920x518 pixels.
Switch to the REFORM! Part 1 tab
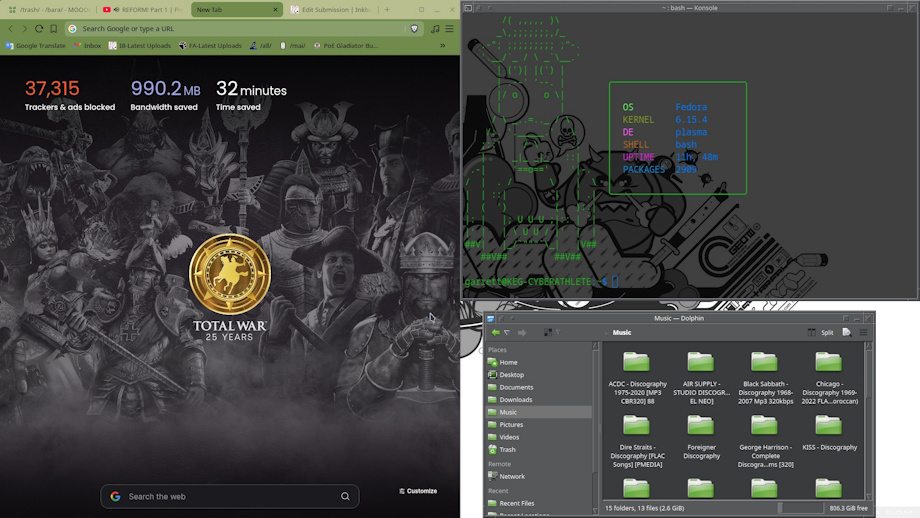tap(142, 10)
